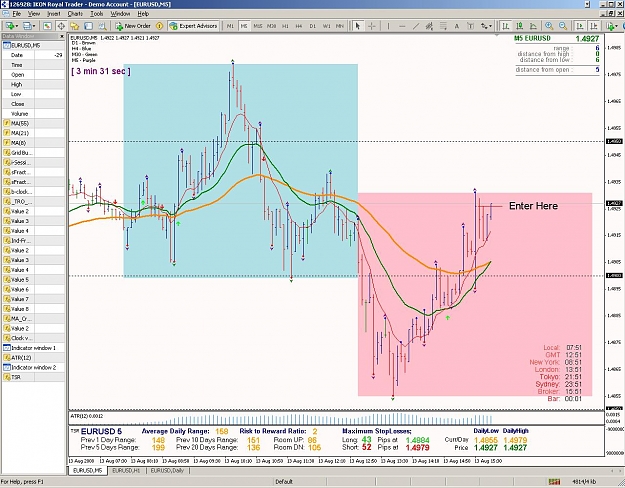Image resolution: width=625 pixels, height=488 pixels.
Task: Select the horizontal line drawing tool
Action: click(x=402, y=26)
